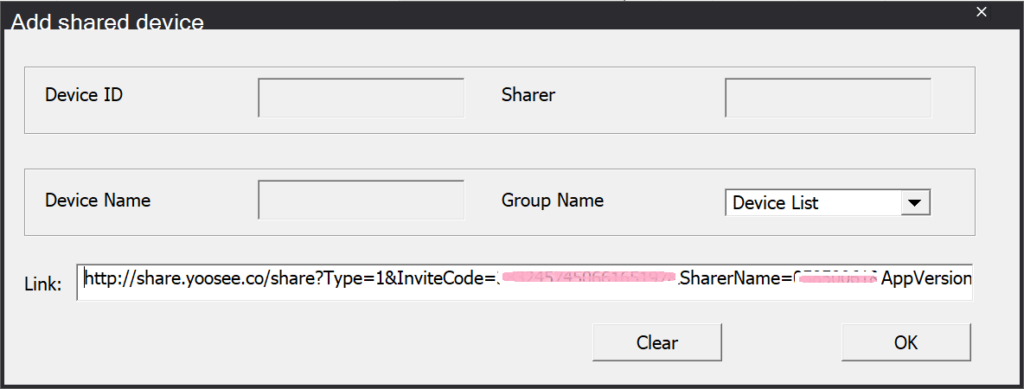Click the Add shared device title text

[108, 23]
